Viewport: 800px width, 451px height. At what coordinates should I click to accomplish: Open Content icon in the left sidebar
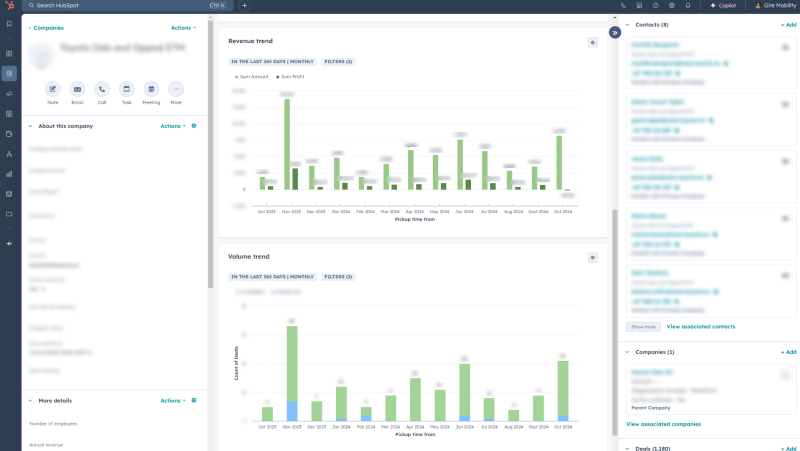click(9, 114)
